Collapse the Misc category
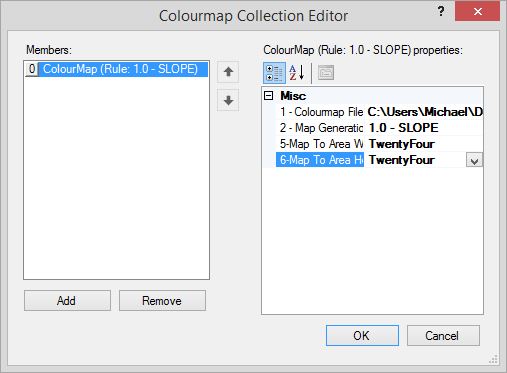 coord(268,96)
